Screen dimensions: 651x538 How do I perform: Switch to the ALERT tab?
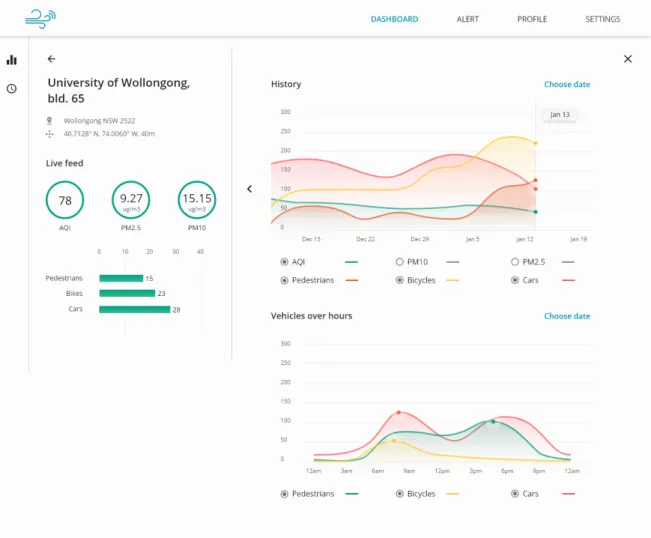point(467,19)
